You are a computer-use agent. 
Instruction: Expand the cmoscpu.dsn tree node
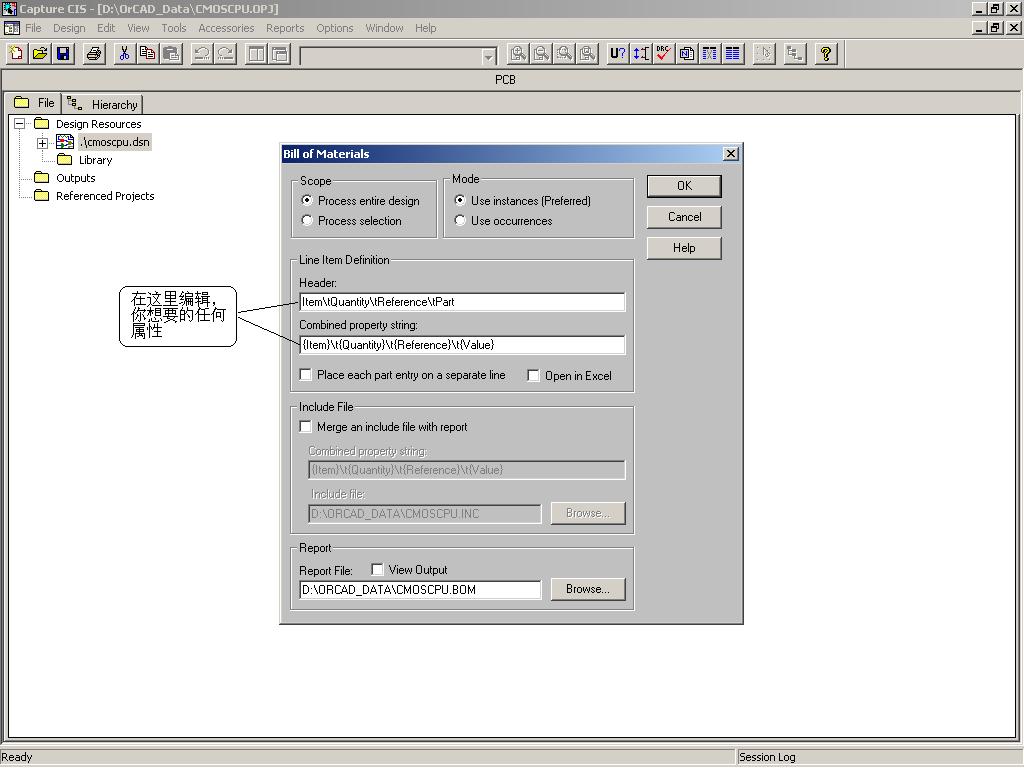[x=42, y=143]
